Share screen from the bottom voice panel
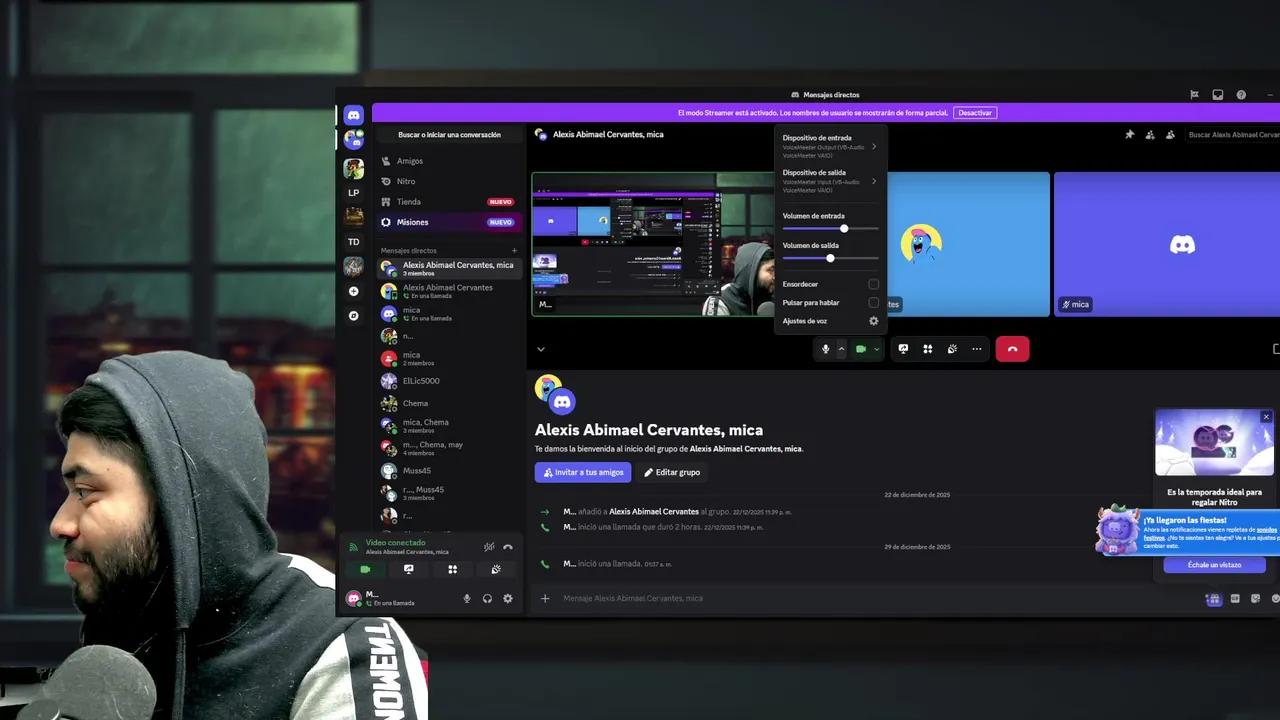Viewport: 1280px width, 720px height. [409, 569]
